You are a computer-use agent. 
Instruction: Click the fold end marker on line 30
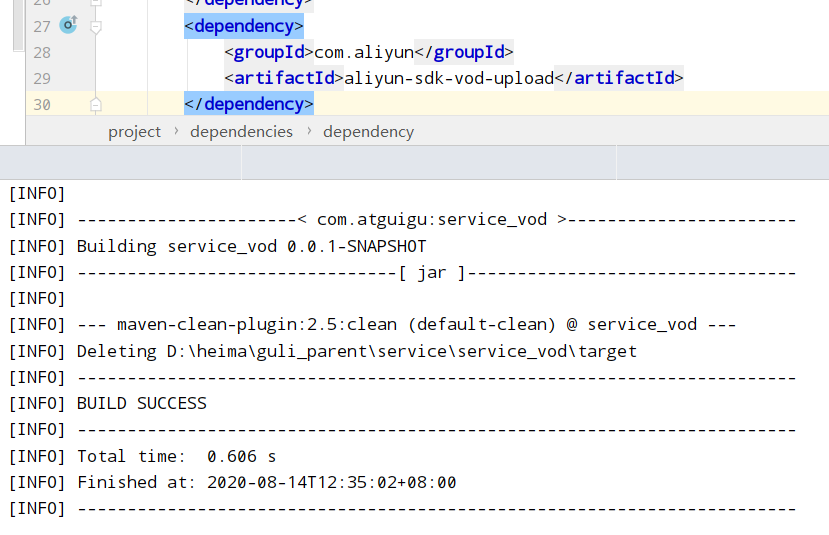tap(96, 104)
